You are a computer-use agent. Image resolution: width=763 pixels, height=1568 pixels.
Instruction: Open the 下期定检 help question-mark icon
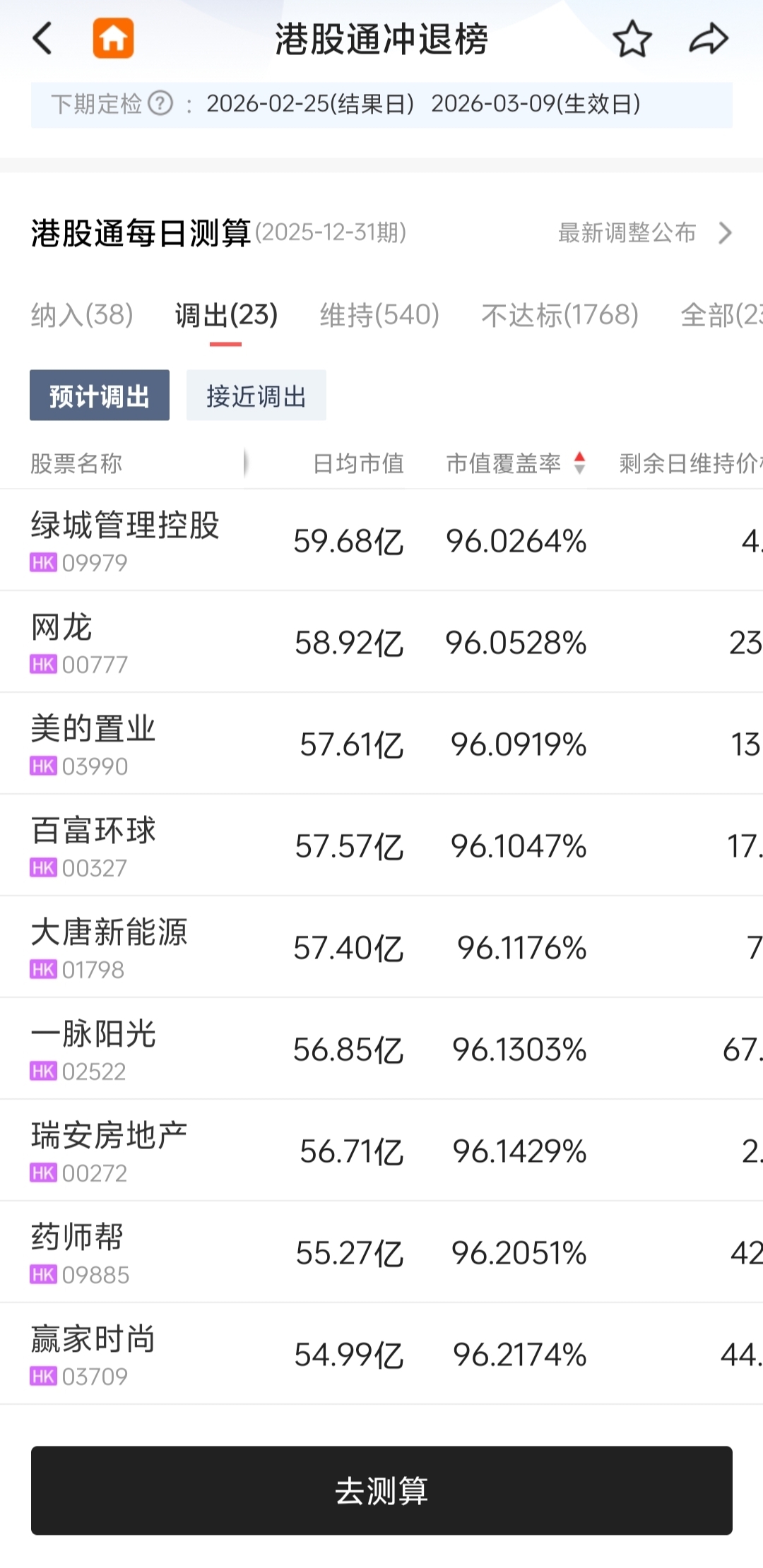[160, 104]
